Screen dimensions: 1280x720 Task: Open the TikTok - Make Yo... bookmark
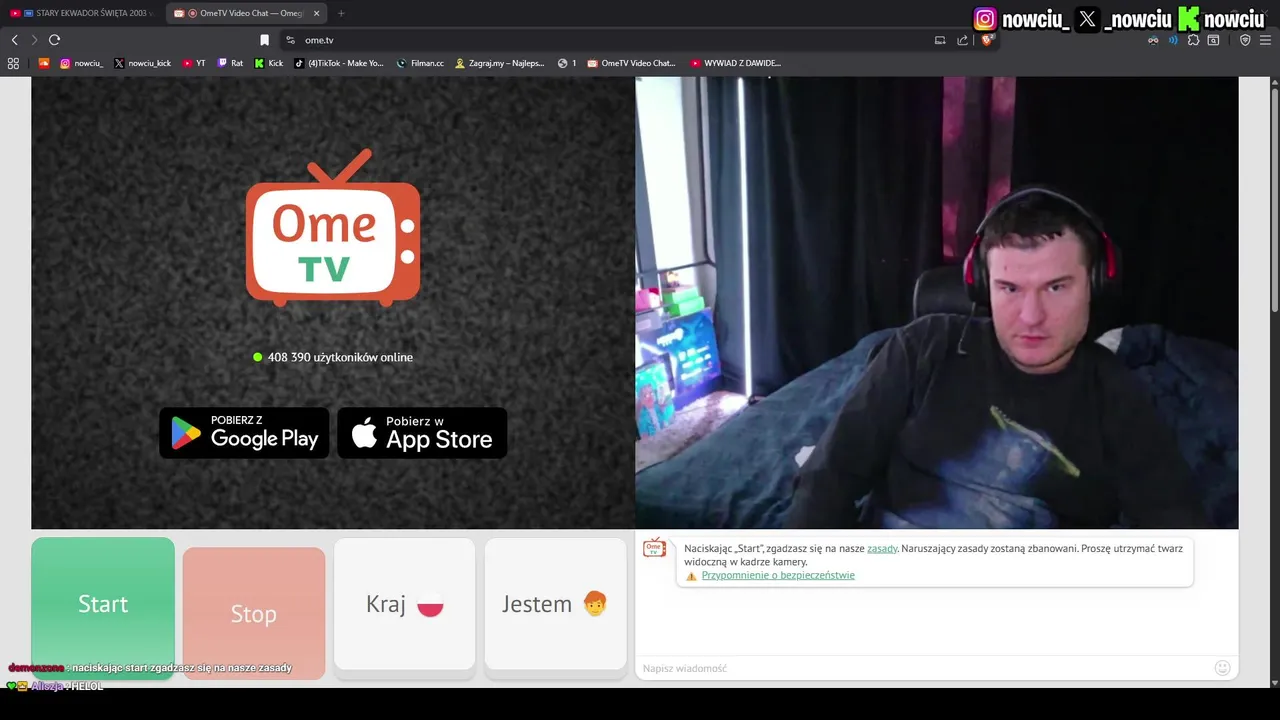339,63
